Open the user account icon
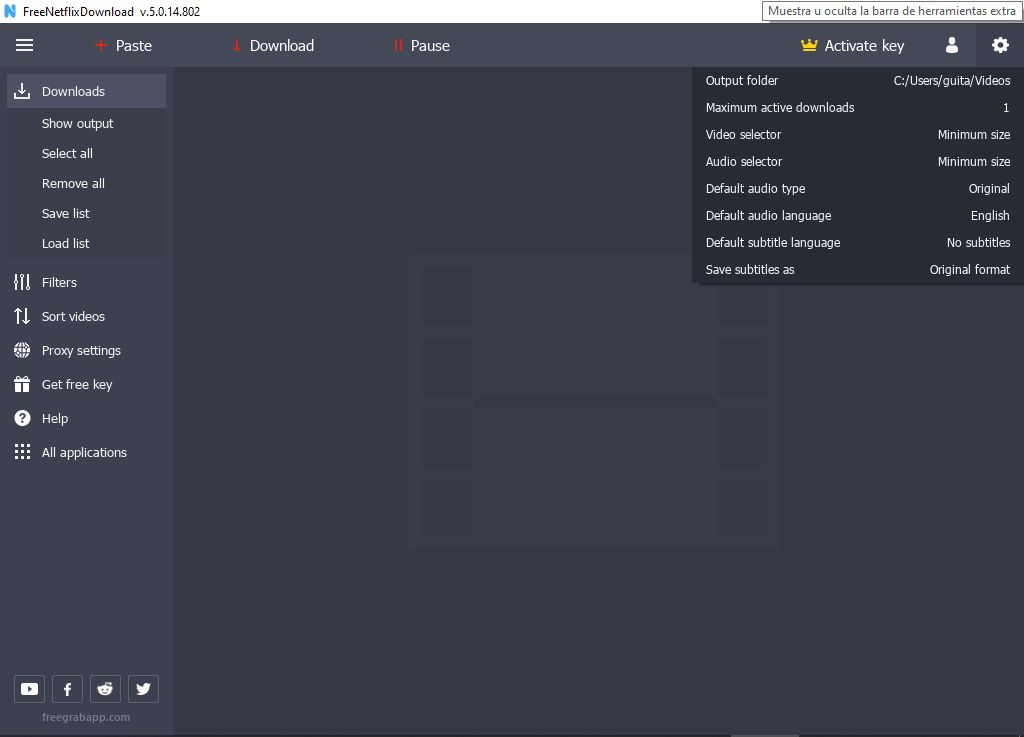 pyautogui.click(x=951, y=45)
